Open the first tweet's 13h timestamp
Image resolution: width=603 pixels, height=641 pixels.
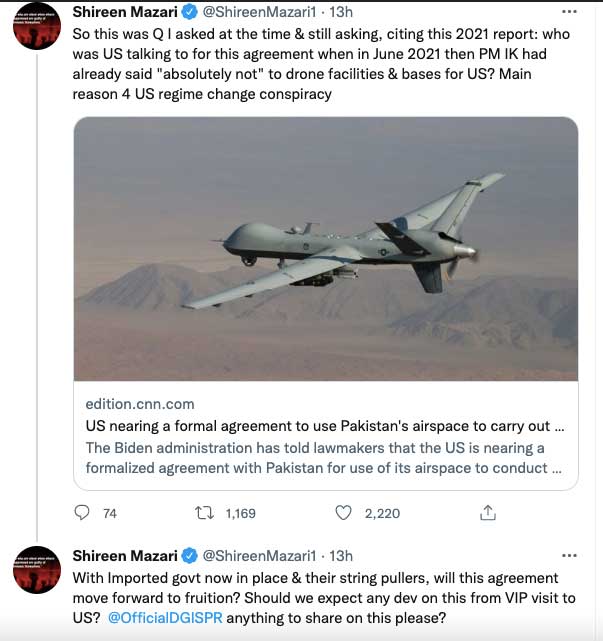(x=340, y=12)
